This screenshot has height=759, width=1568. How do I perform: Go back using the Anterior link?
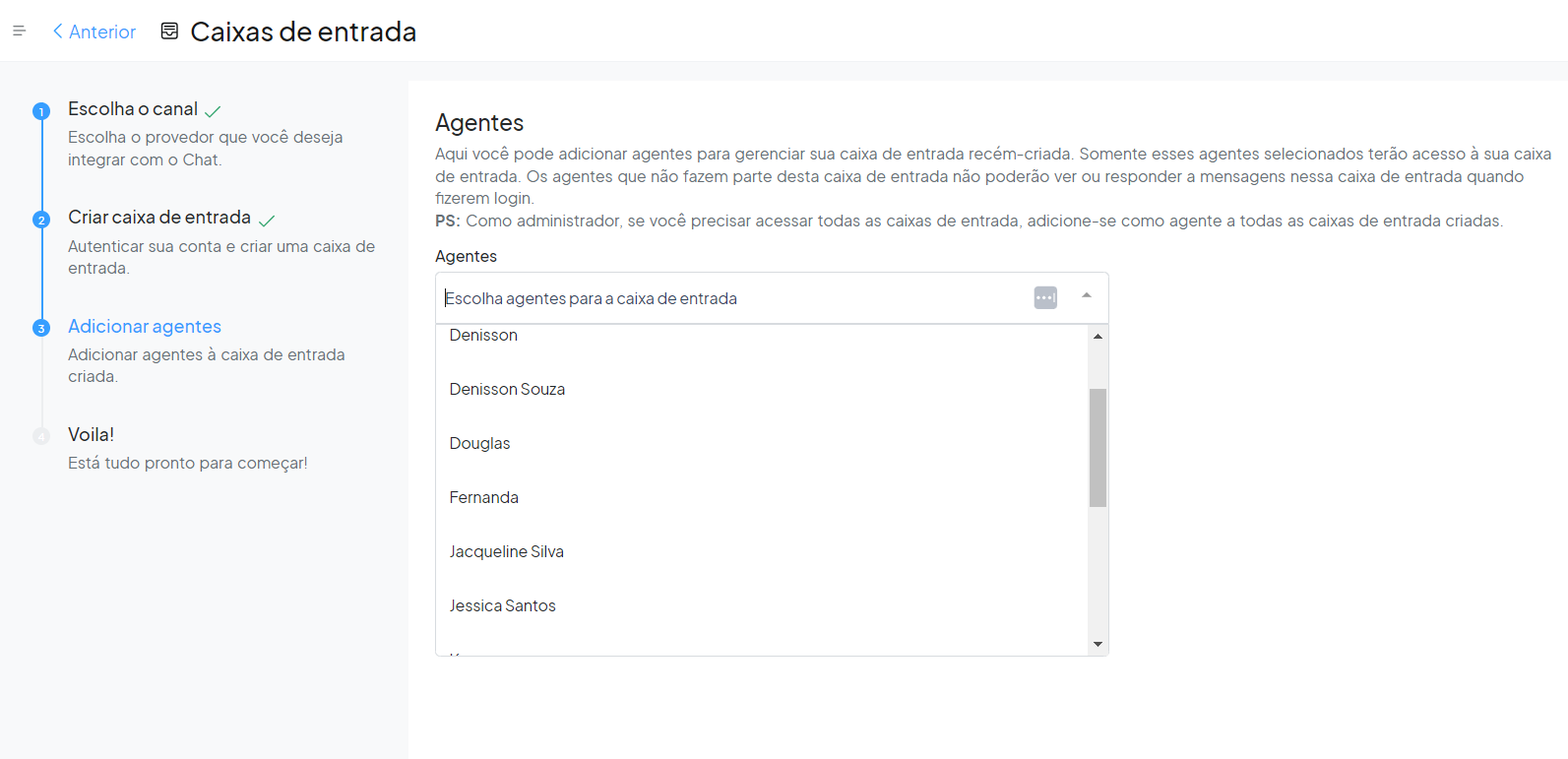[94, 32]
